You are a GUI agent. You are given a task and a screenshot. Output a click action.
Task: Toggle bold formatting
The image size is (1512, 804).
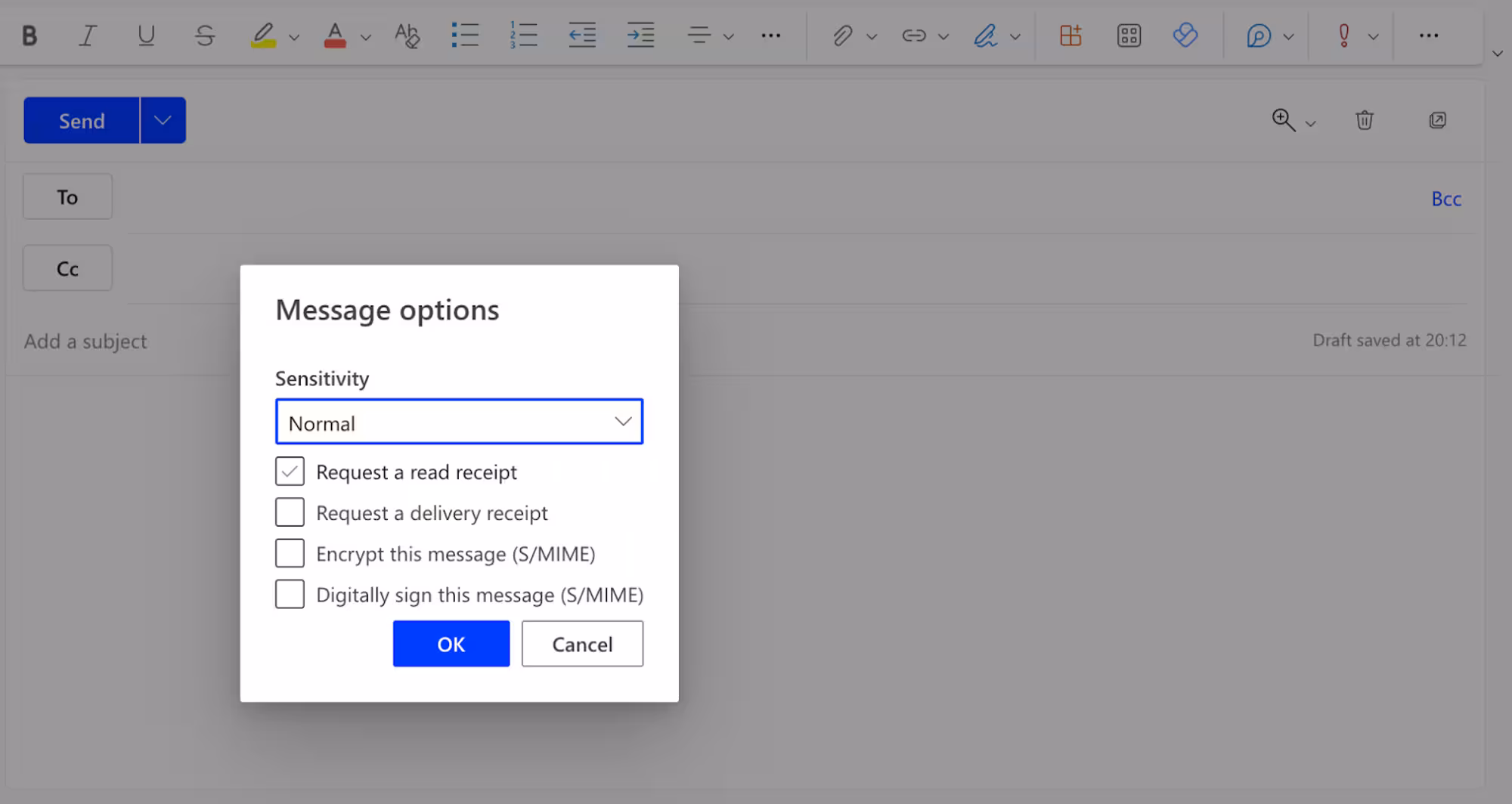(29, 36)
